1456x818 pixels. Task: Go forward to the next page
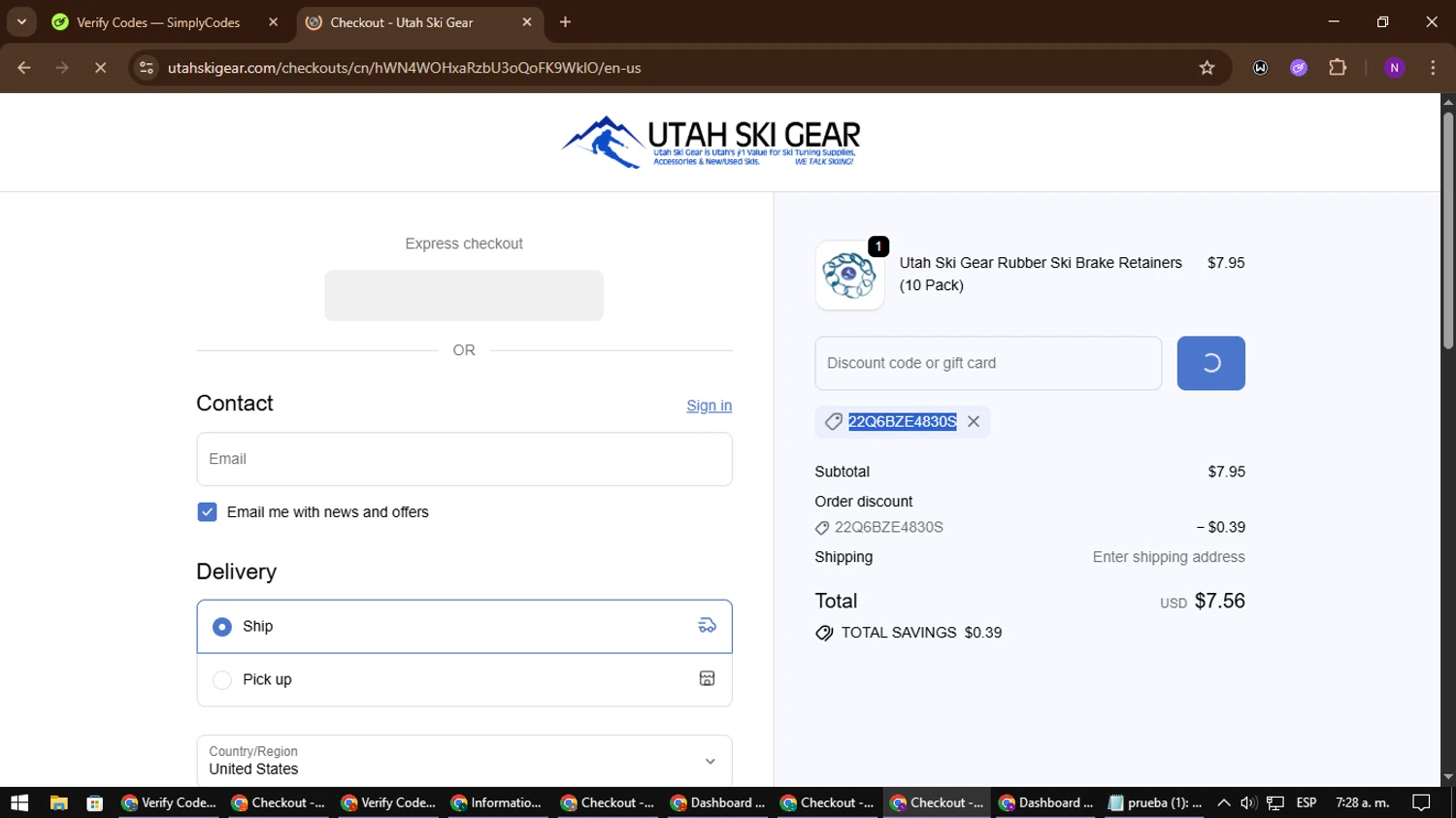(x=62, y=68)
